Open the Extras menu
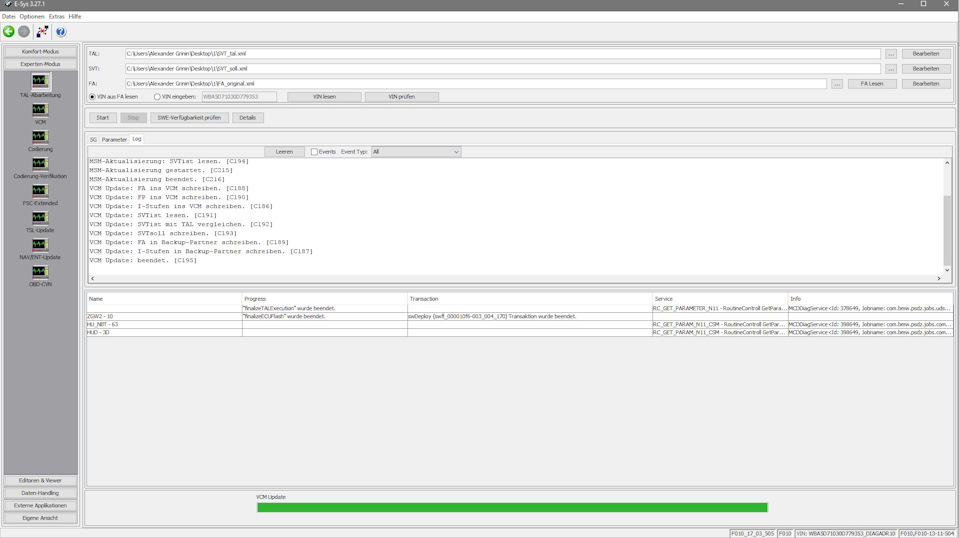The height and width of the screenshot is (538, 960). pyautogui.click(x=56, y=17)
